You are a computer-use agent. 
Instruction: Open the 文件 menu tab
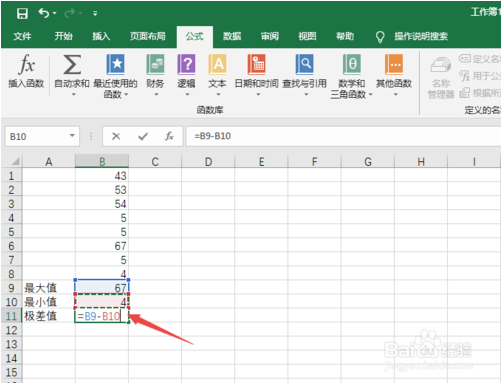tap(22, 36)
